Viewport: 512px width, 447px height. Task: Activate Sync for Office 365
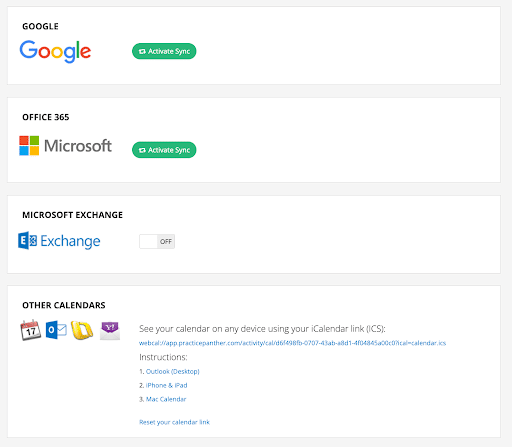coord(164,150)
